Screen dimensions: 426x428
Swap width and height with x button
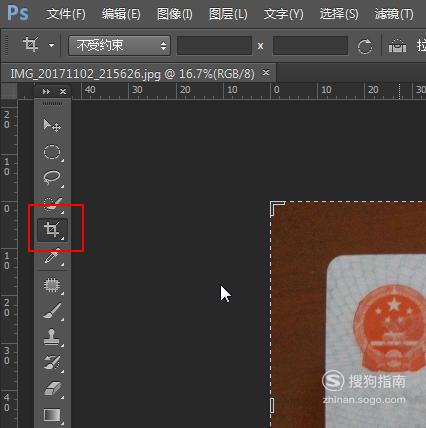click(261, 46)
